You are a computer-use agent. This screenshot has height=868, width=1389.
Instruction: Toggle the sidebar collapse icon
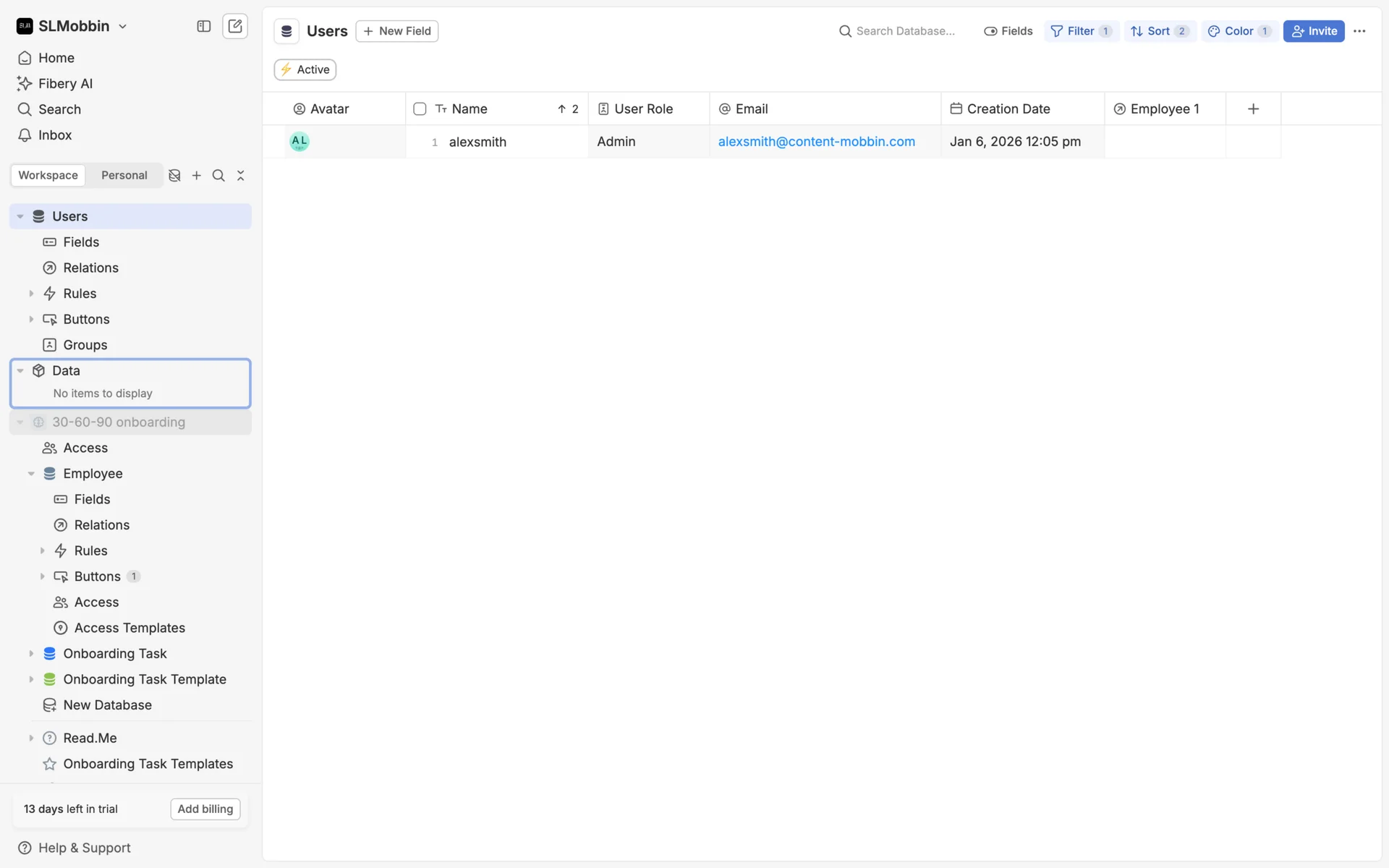click(x=203, y=26)
